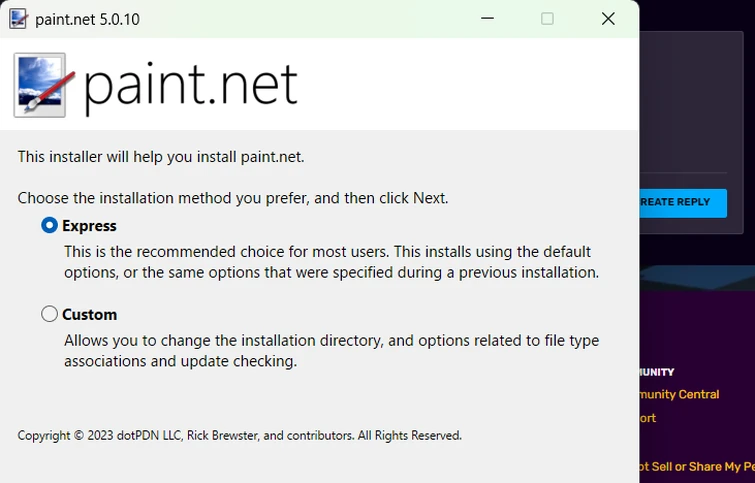Minimize the paint.net installer window
The height and width of the screenshot is (483, 755).
[487, 19]
